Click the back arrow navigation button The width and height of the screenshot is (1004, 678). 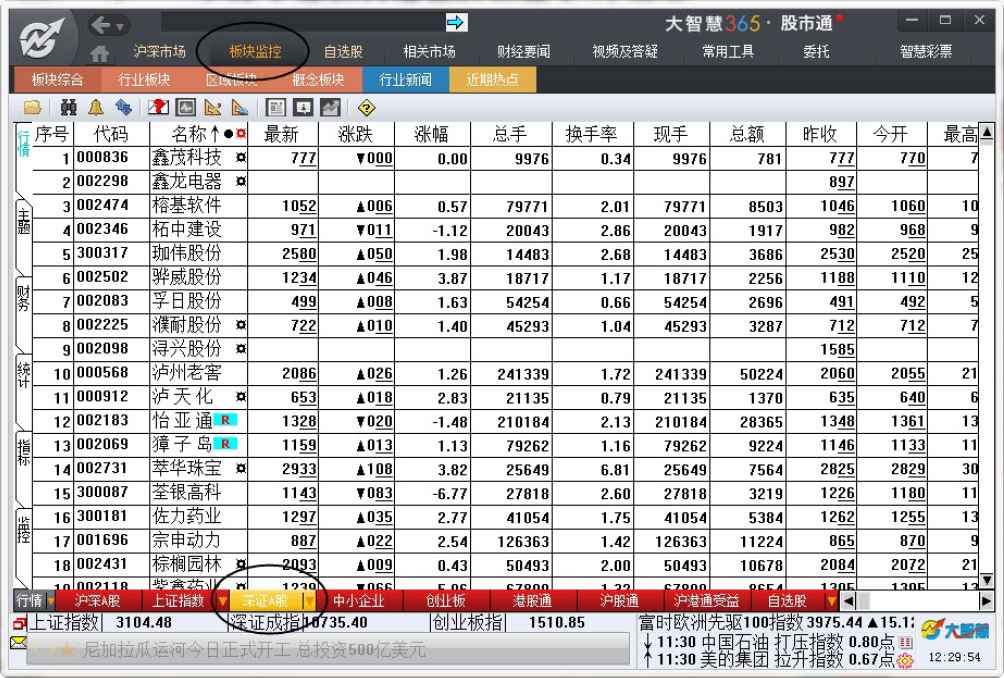coord(100,26)
